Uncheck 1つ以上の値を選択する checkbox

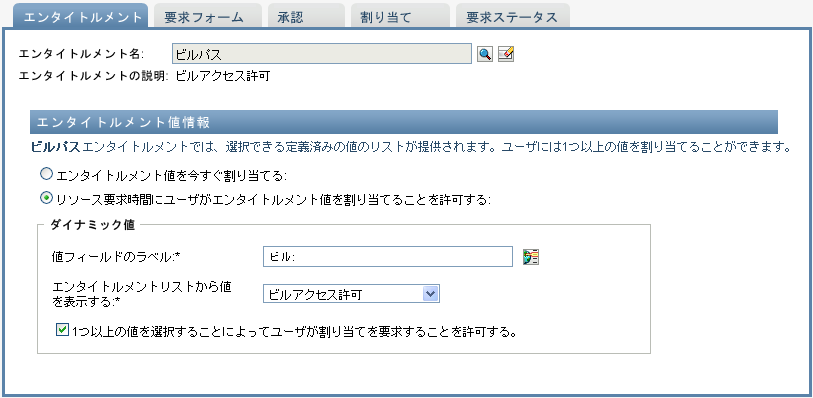(x=62, y=330)
